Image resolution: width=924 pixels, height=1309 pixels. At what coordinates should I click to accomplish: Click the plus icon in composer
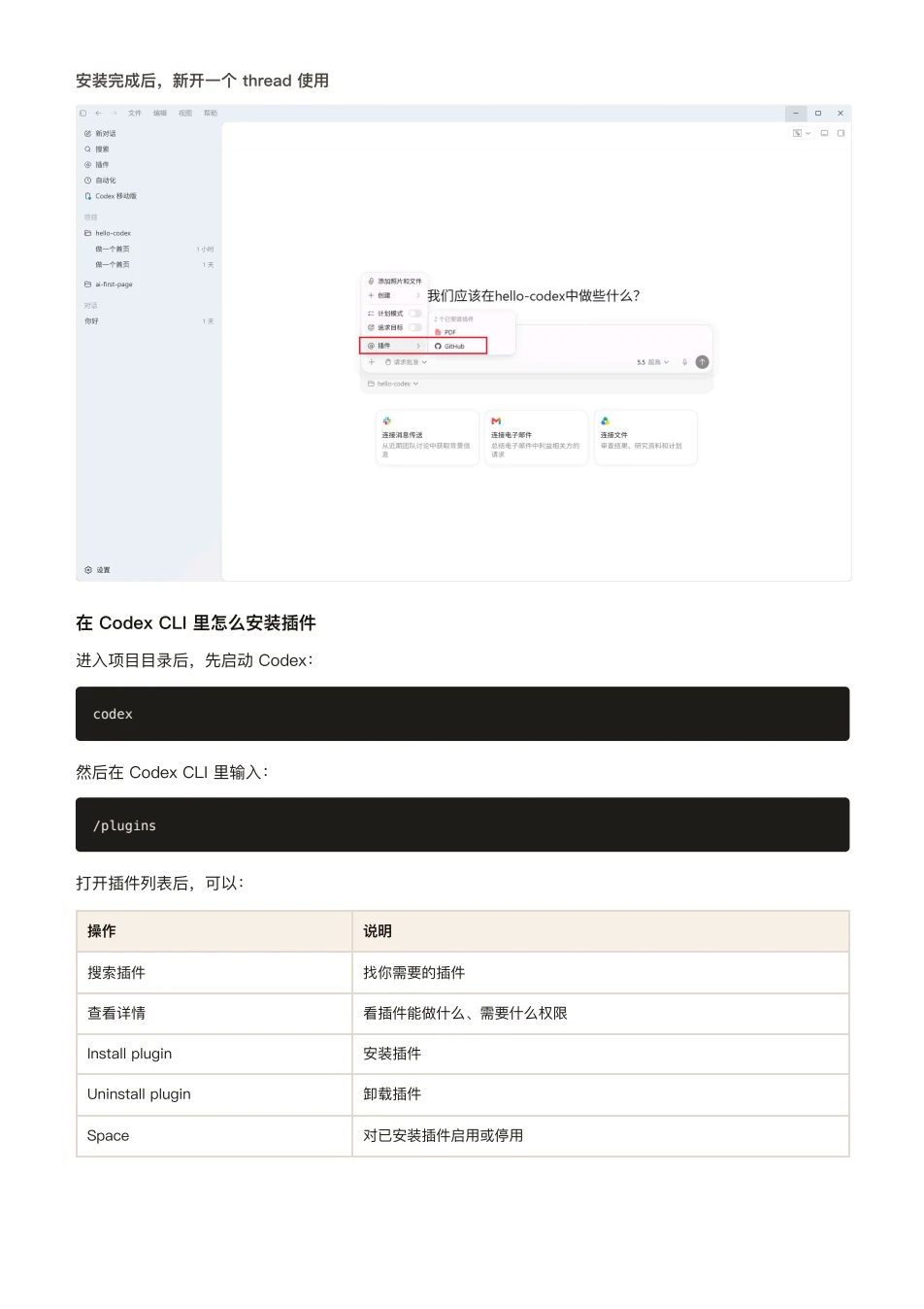tap(371, 362)
